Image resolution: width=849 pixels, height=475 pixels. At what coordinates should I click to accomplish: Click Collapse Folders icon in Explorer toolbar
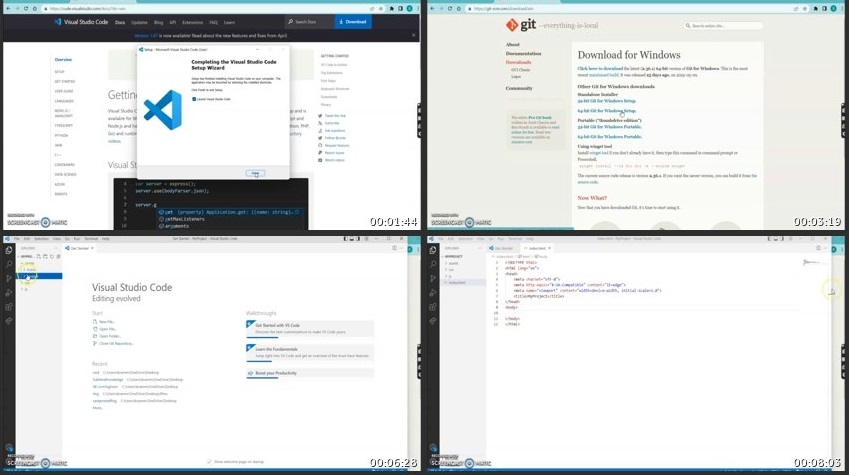pyautogui.click(x=58, y=256)
